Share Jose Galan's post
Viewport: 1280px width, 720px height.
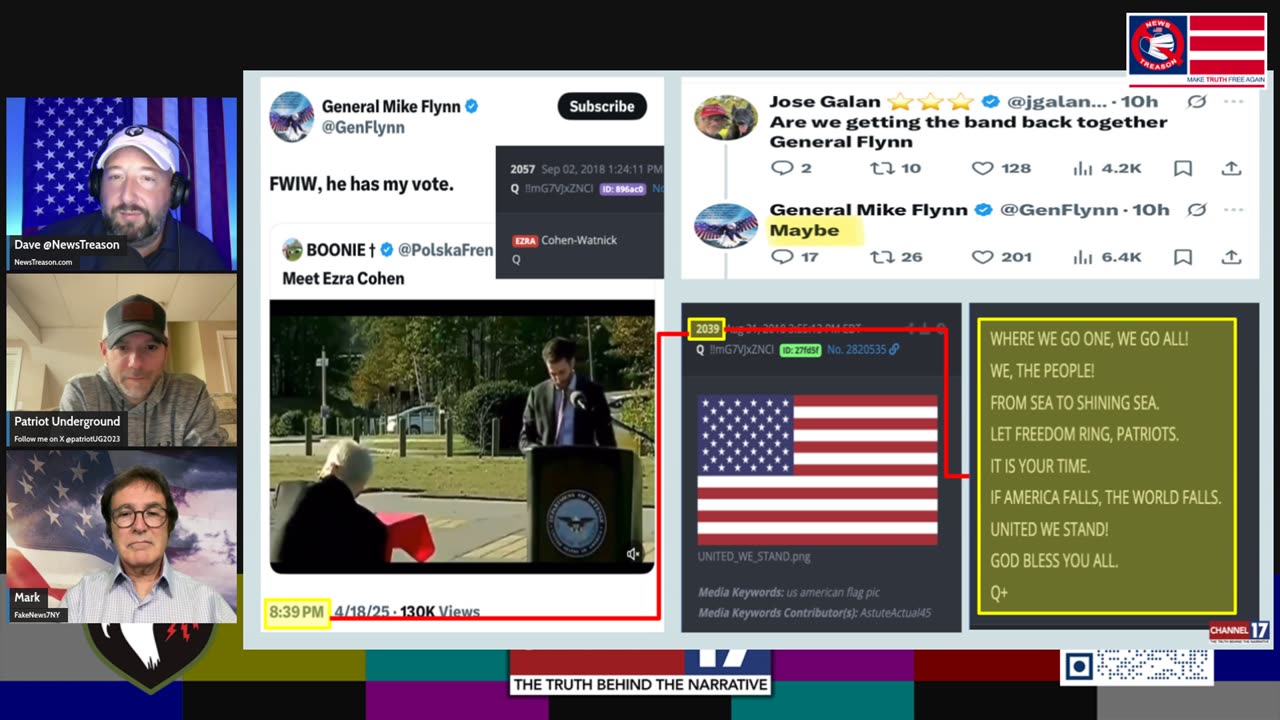tap(1231, 168)
